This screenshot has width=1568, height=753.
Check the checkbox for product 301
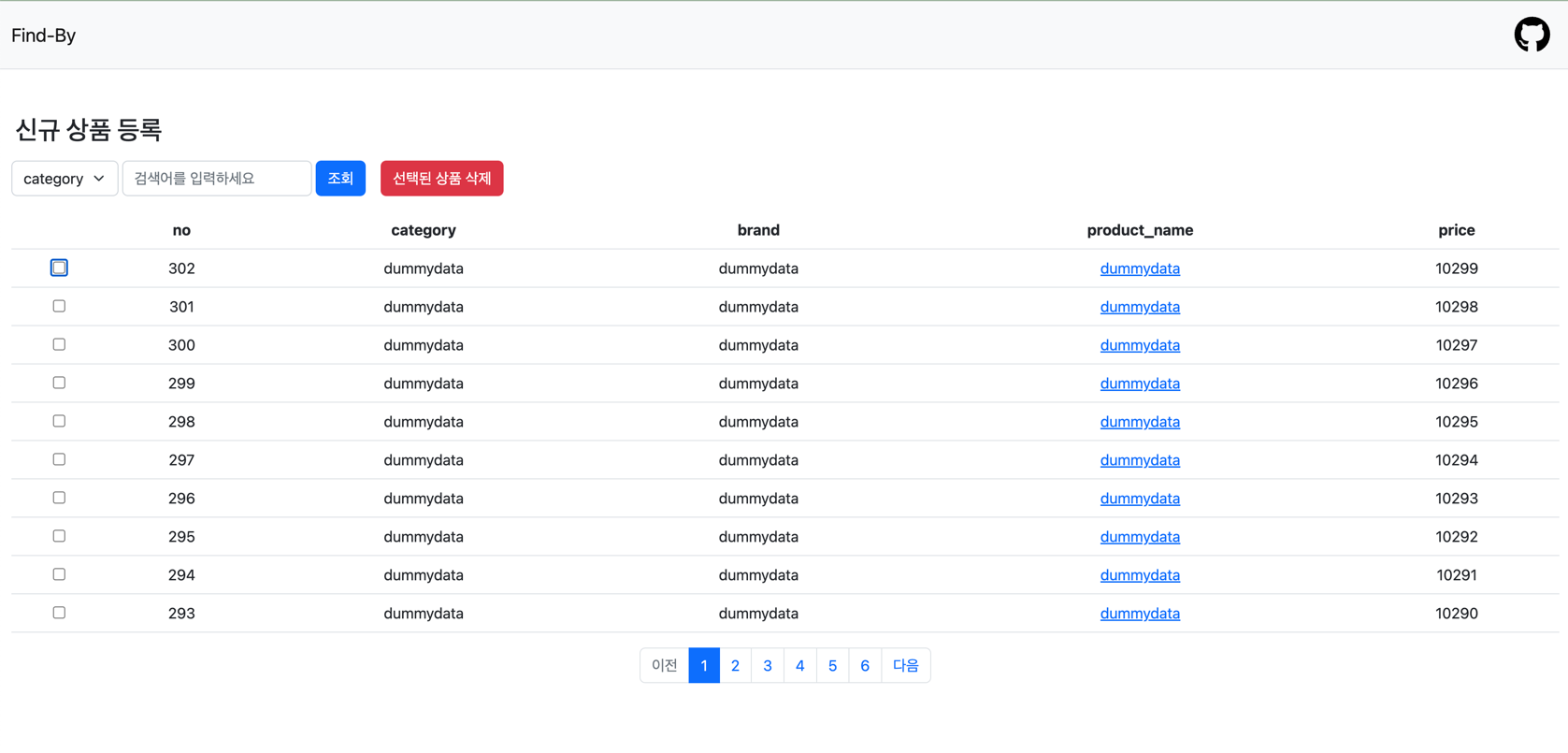[x=59, y=306]
